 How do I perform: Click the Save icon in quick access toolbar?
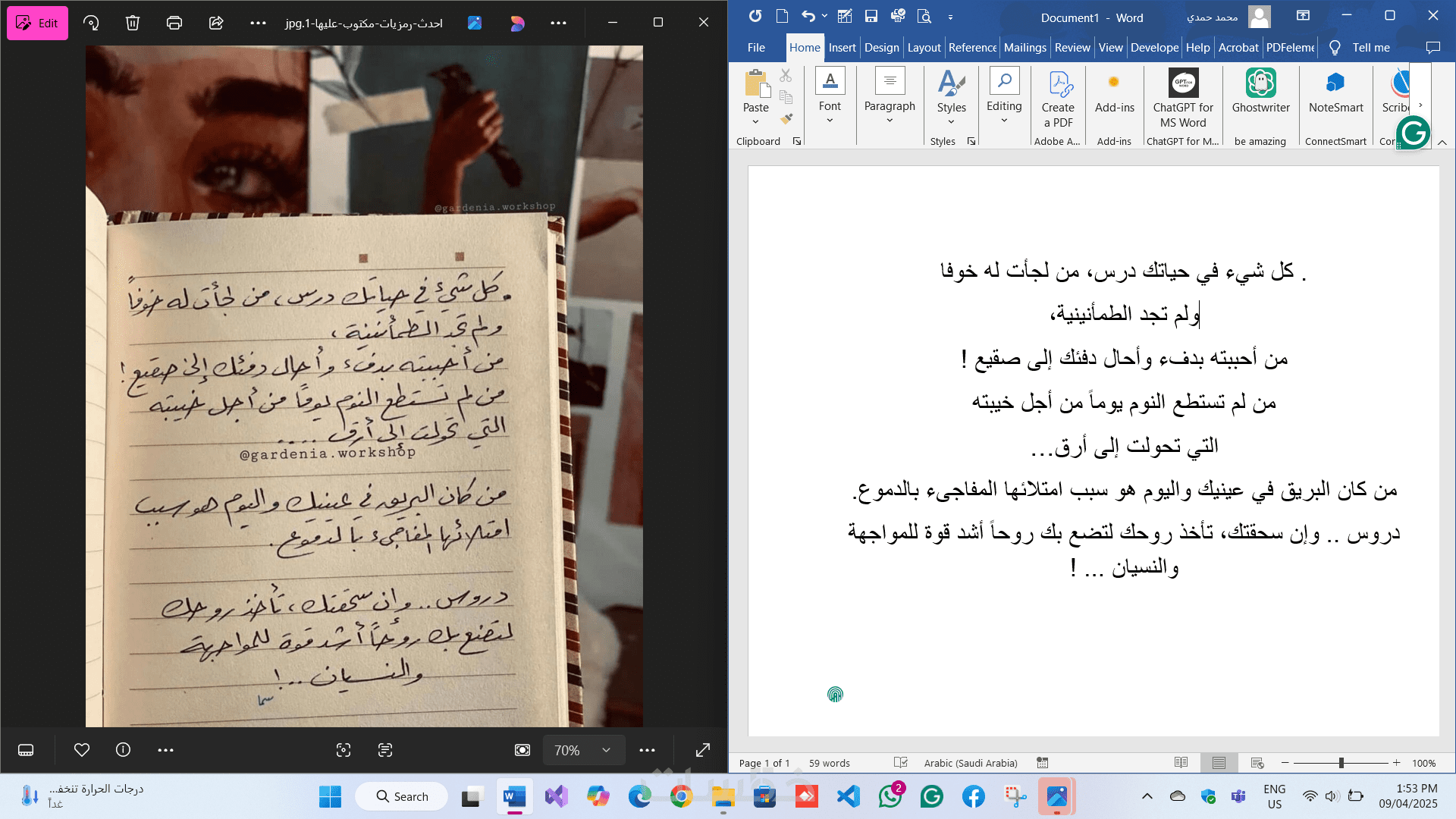tap(871, 16)
